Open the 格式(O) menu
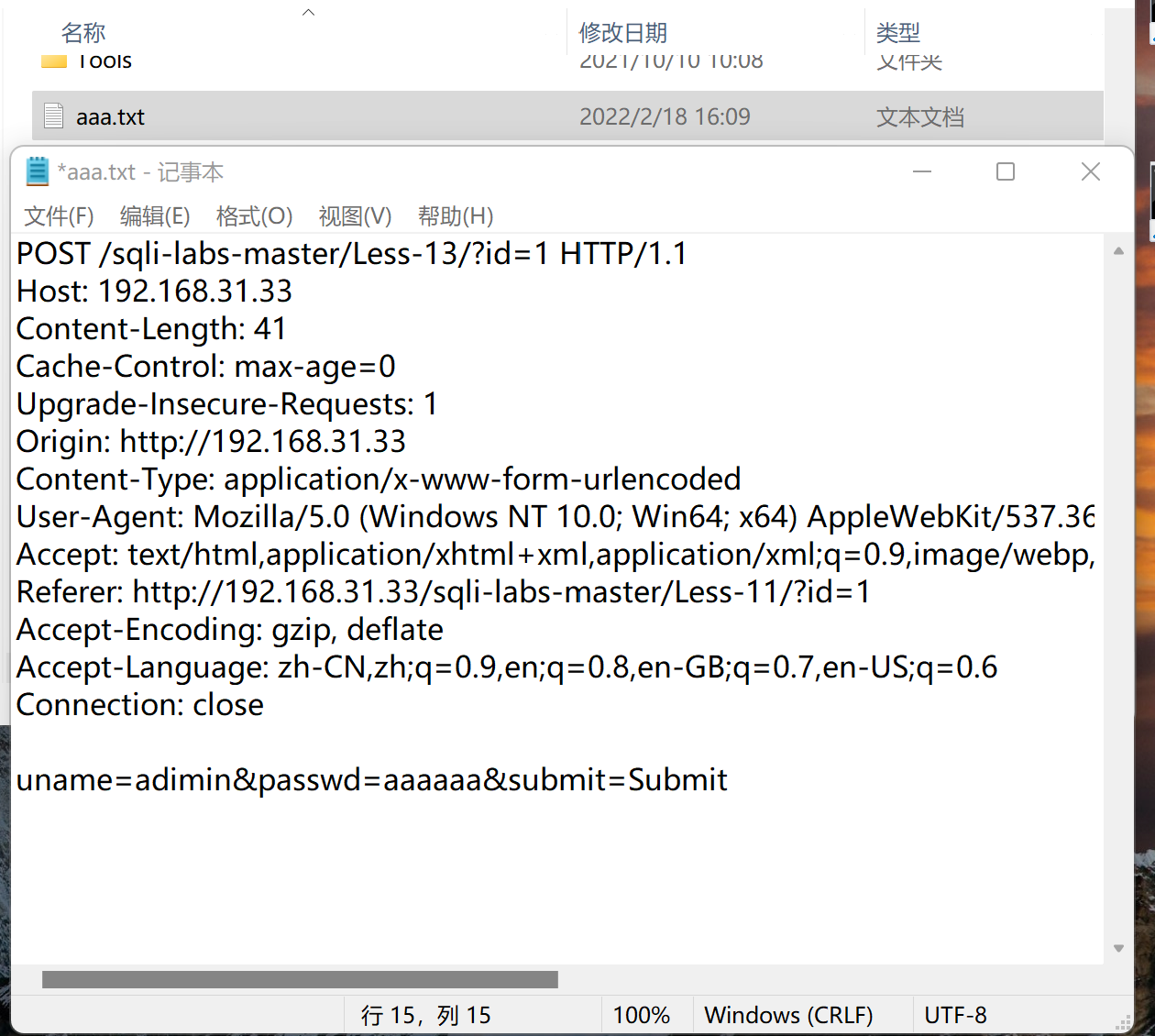The height and width of the screenshot is (1036, 1155). click(254, 216)
